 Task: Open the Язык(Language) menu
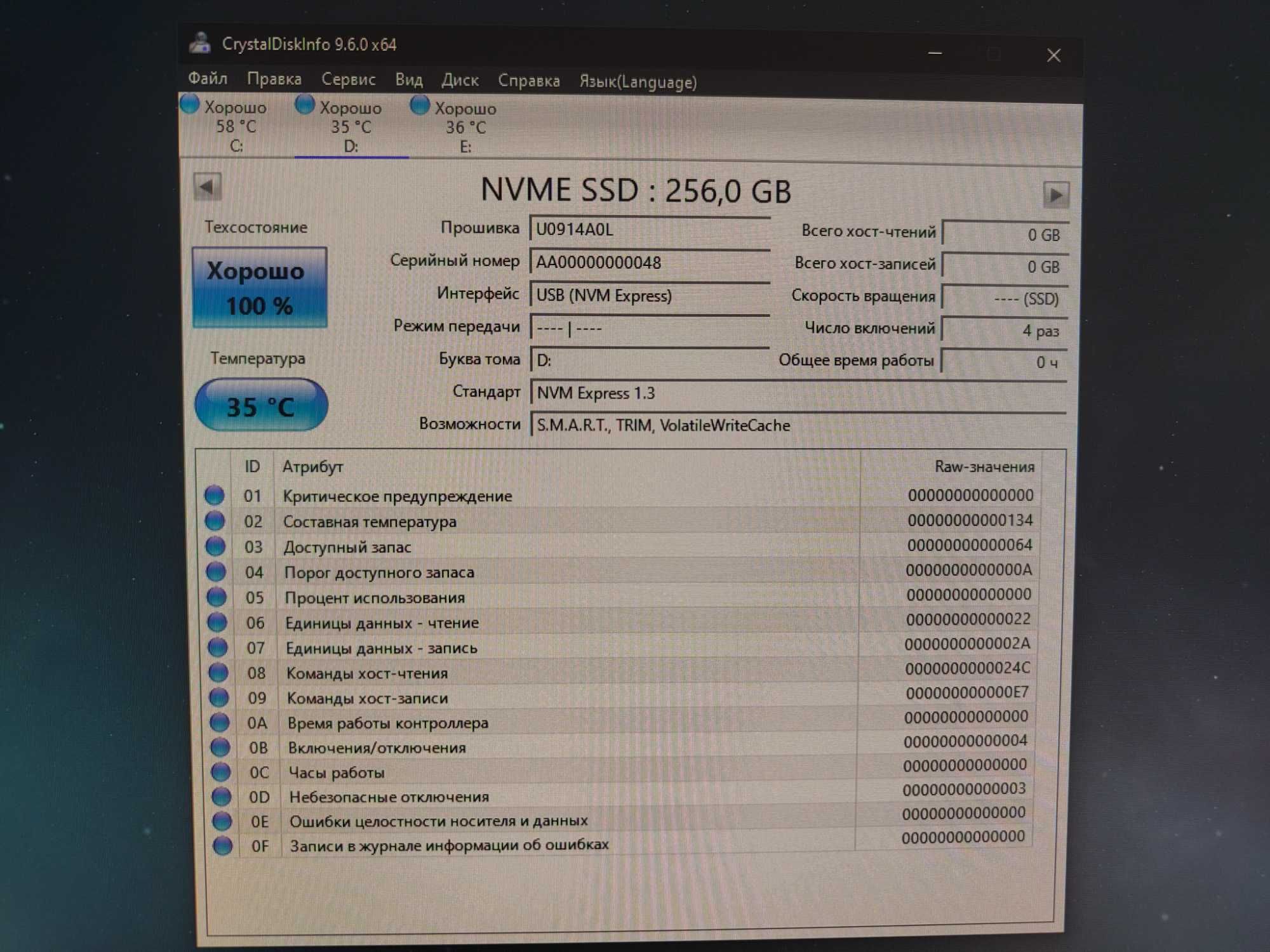coord(638,82)
